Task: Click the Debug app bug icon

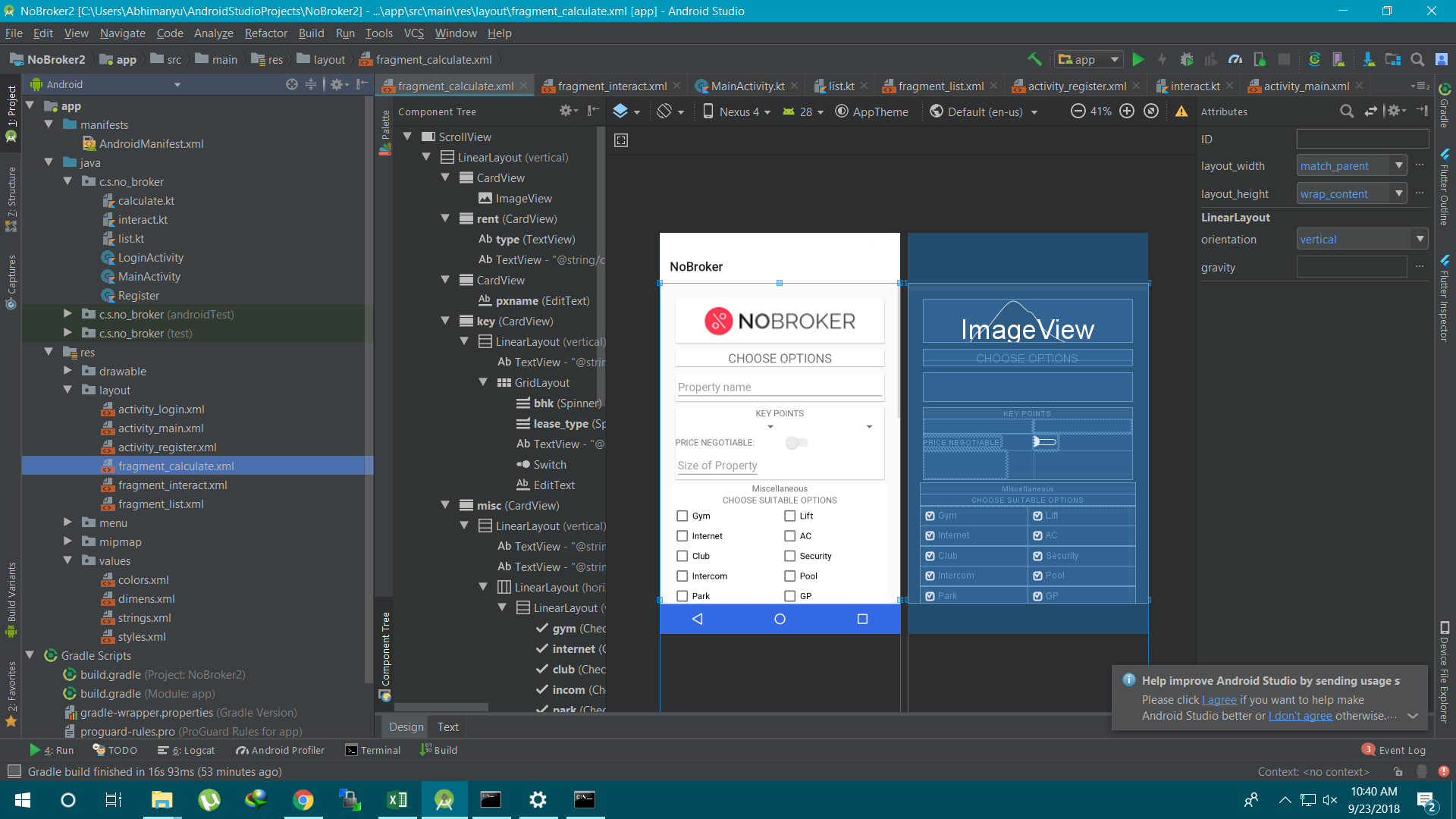Action: pos(1187,59)
